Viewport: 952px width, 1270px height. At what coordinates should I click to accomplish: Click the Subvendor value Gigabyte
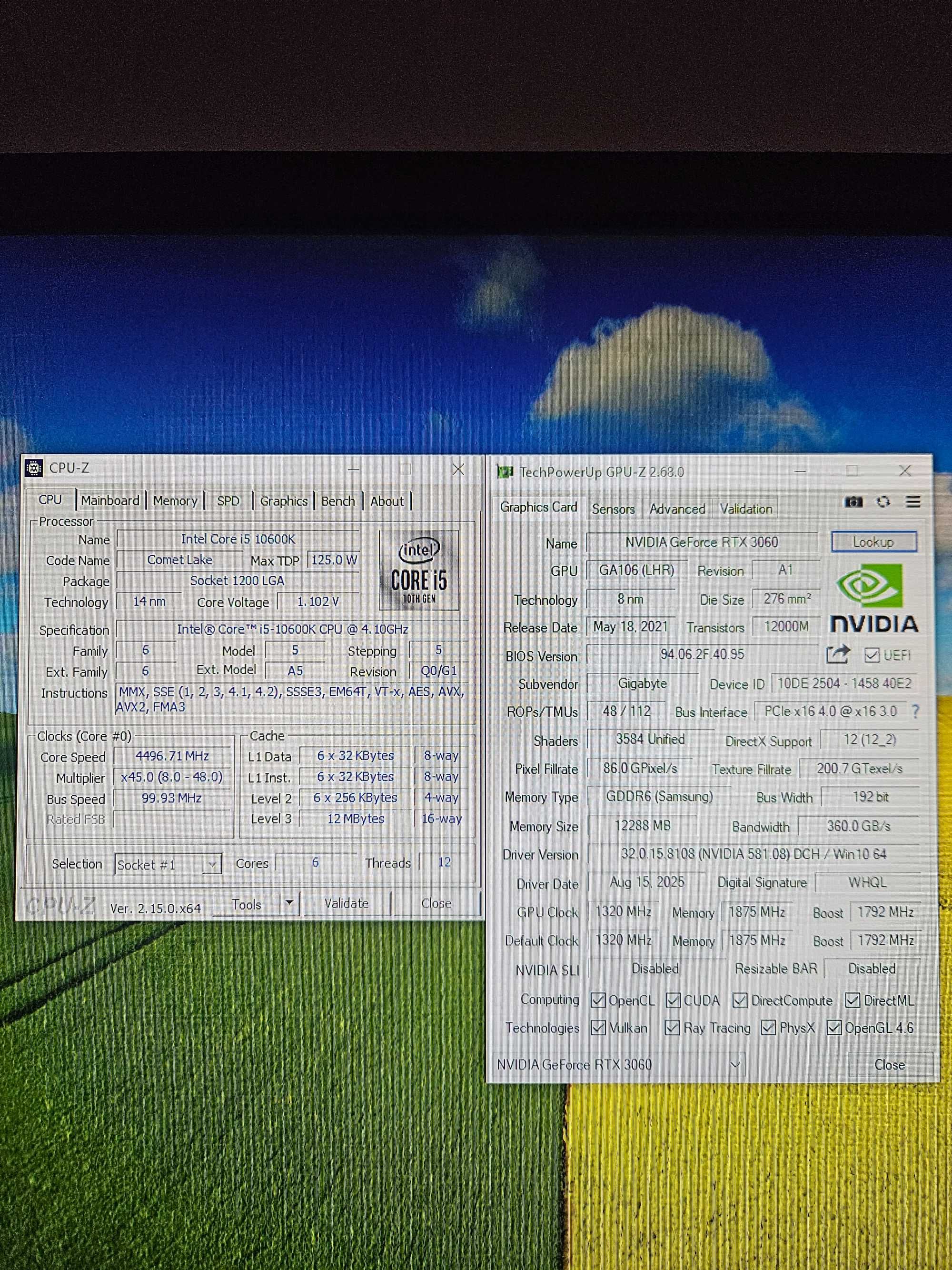tap(643, 683)
